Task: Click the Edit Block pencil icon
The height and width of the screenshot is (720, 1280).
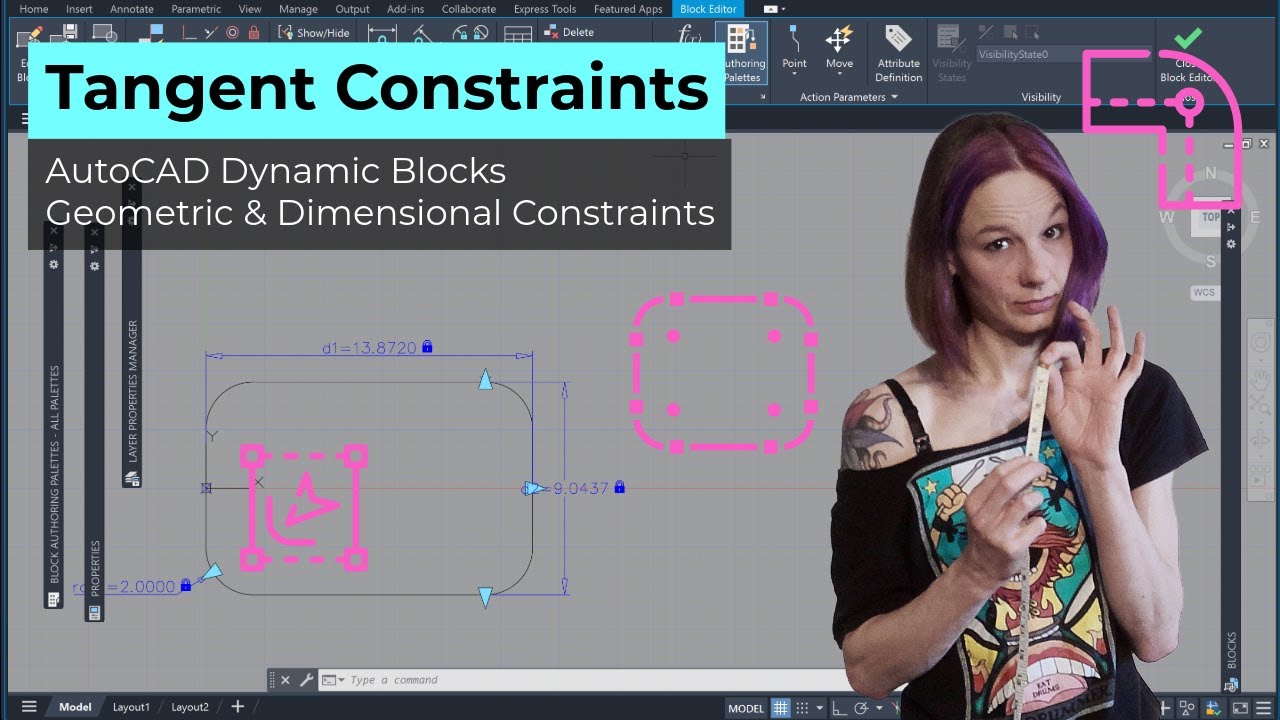Action: (29, 35)
